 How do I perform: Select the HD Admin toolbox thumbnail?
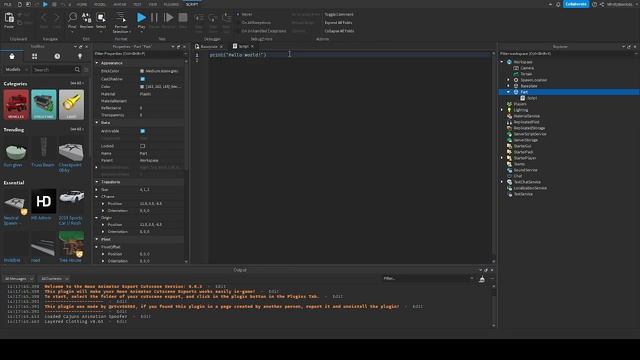[x=44, y=200]
